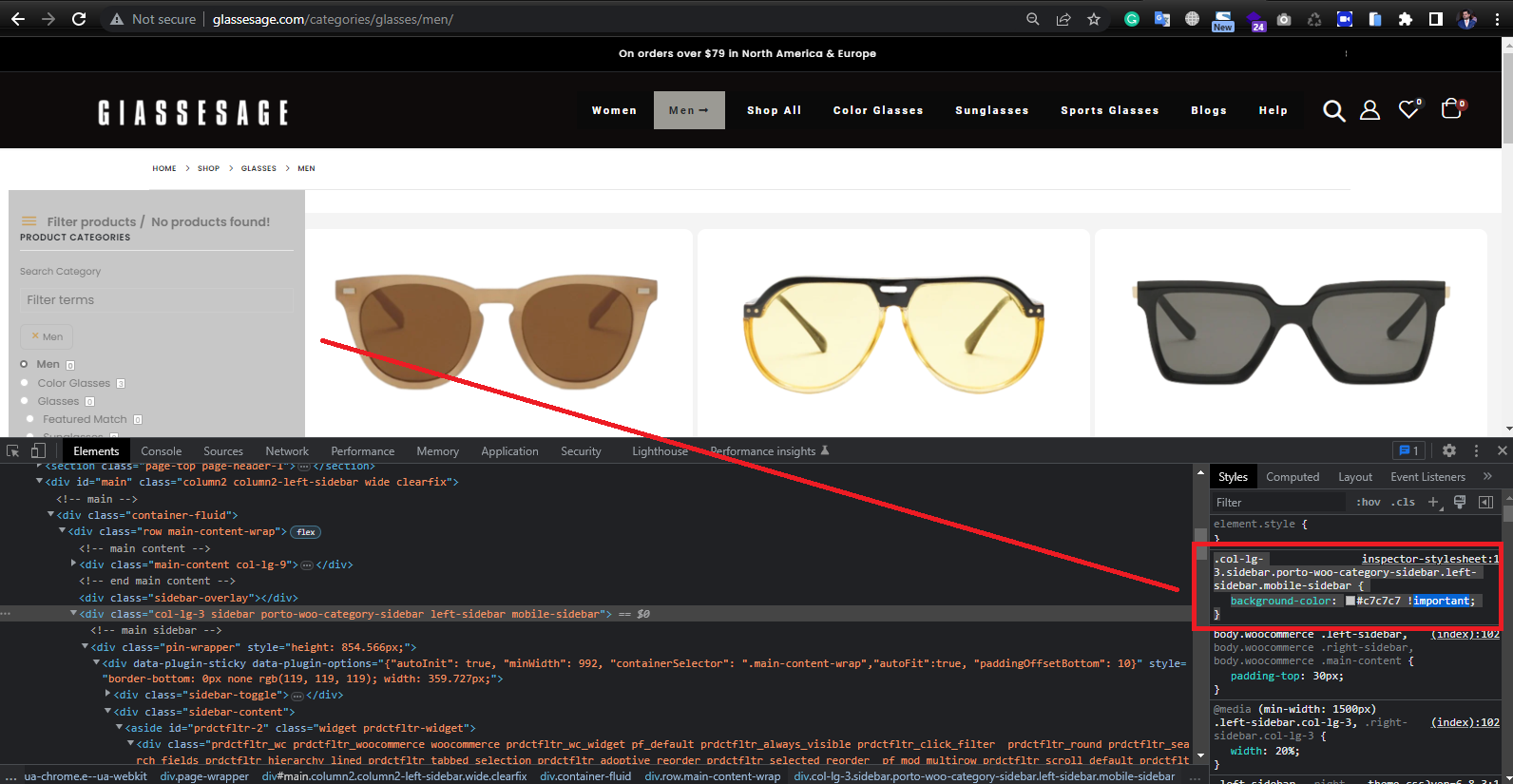Reload the page with the refresh icon
Screen dimensions: 1513x784
[79, 19]
